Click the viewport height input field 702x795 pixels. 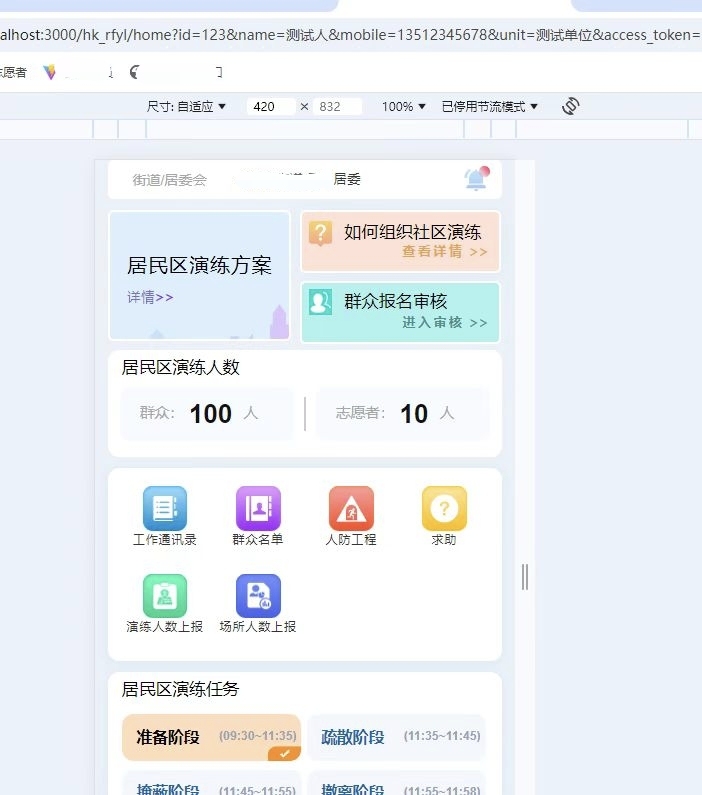click(336, 106)
